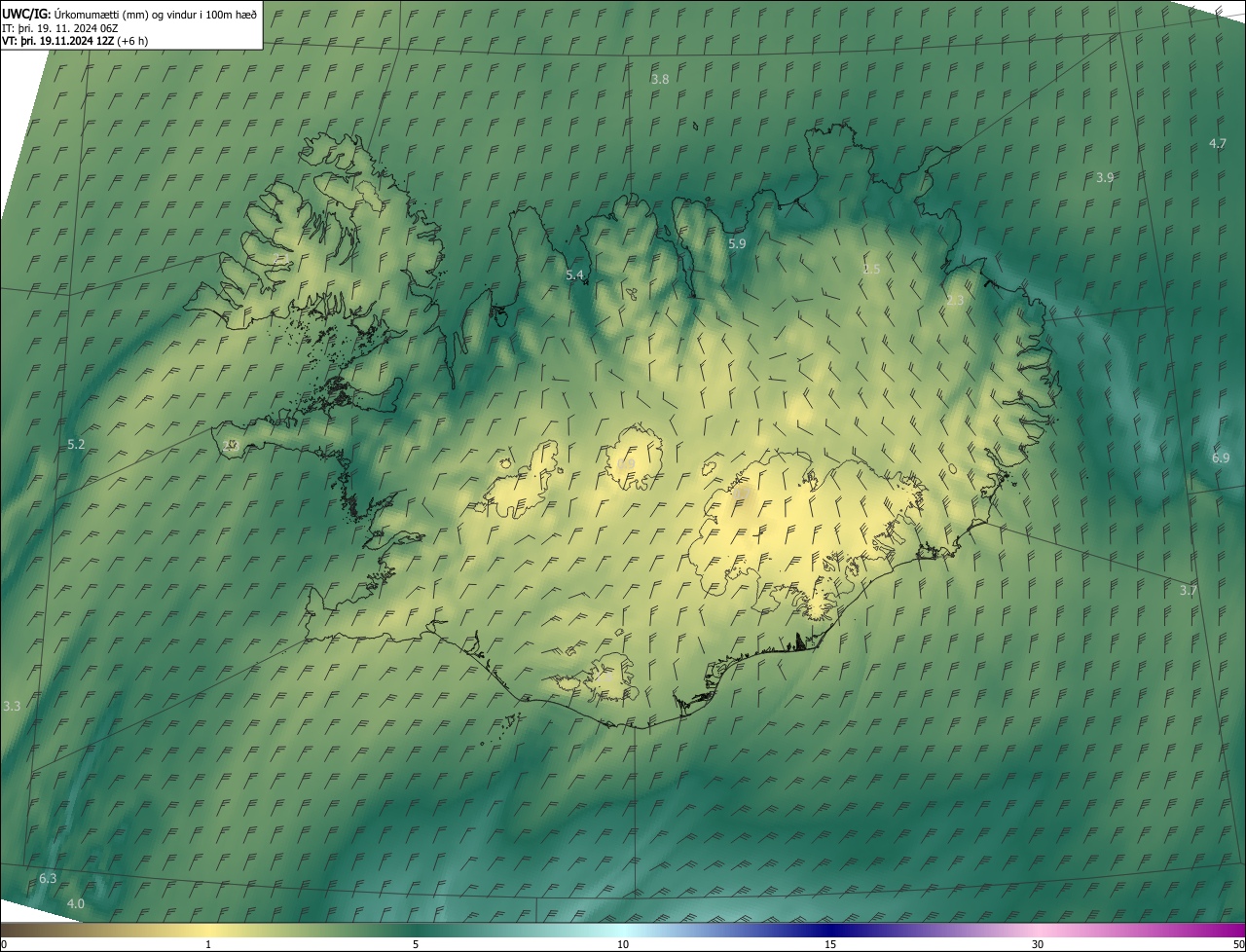The height and width of the screenshot is (952, 1246).
Task: Click the 5.9 value label
Action: click(737, 243)
